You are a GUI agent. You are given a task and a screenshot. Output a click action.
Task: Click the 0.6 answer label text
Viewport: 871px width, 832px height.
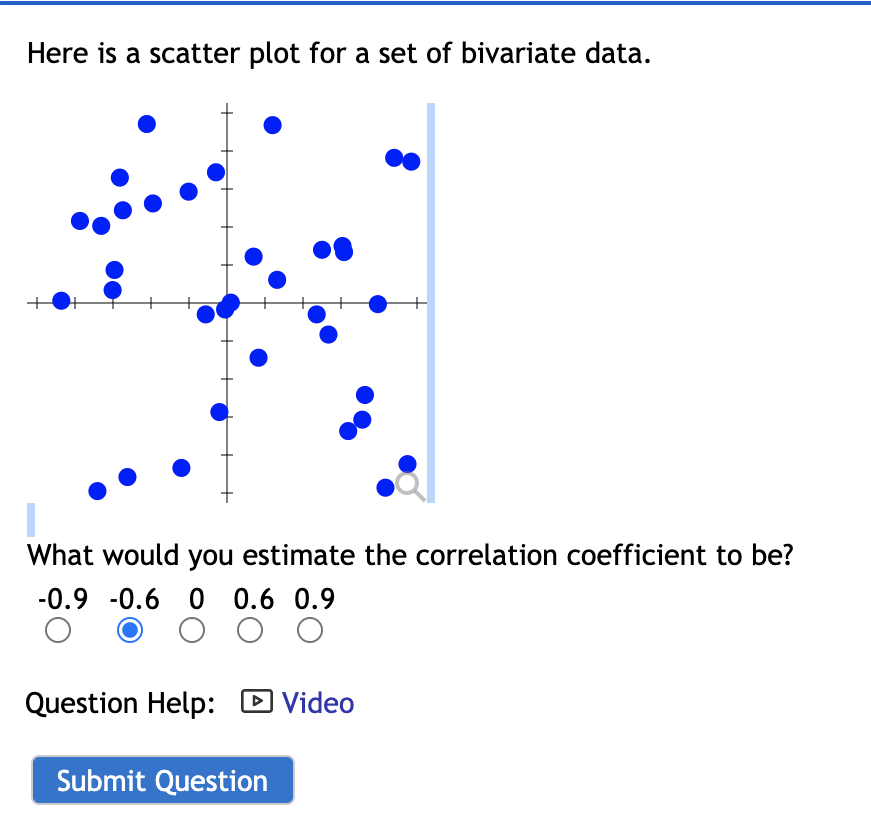pos(252,599)
